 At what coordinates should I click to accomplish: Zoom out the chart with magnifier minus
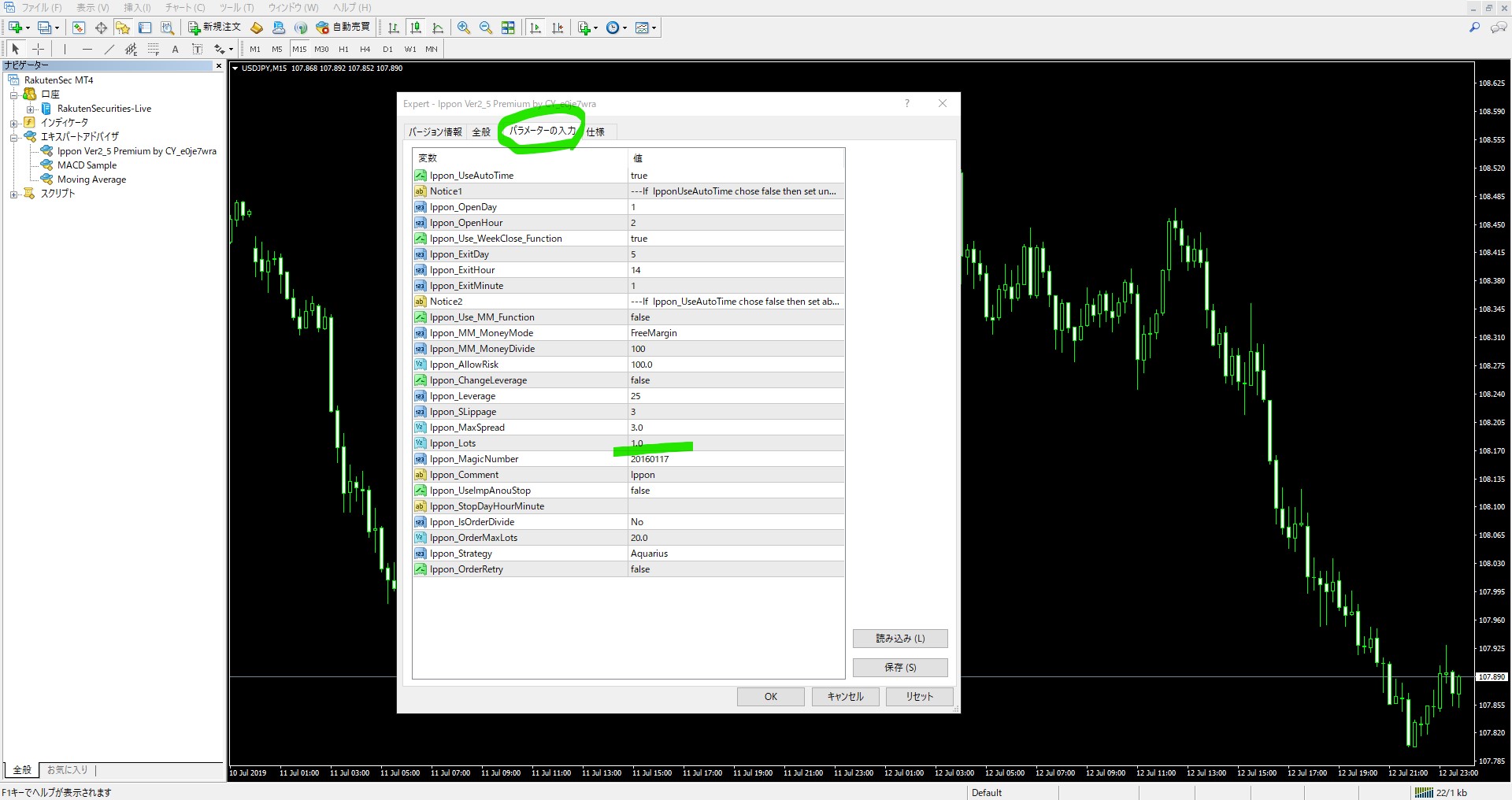point(486,28)
